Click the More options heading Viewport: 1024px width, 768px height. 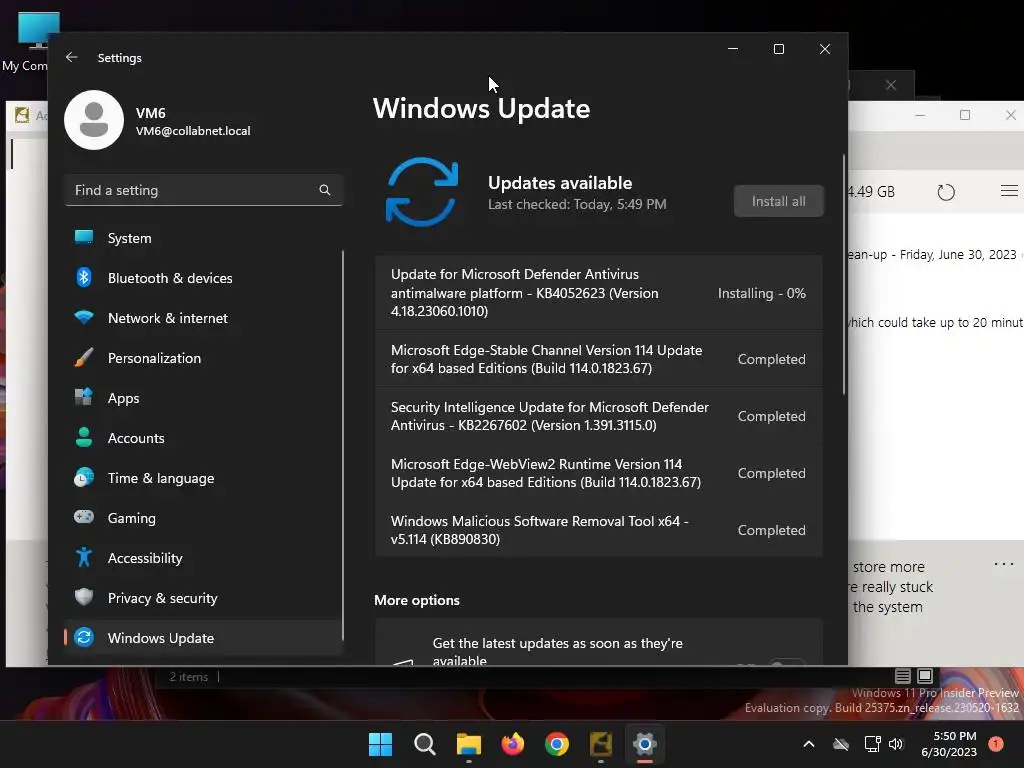click(x=417, y=600)
